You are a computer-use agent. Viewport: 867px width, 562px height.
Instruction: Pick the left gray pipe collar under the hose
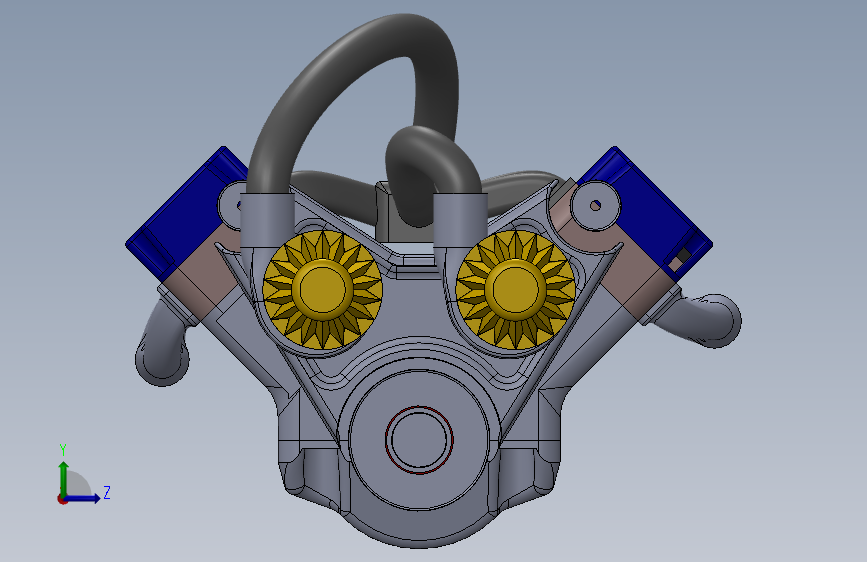pyautogui.click(x=268, y=220)
